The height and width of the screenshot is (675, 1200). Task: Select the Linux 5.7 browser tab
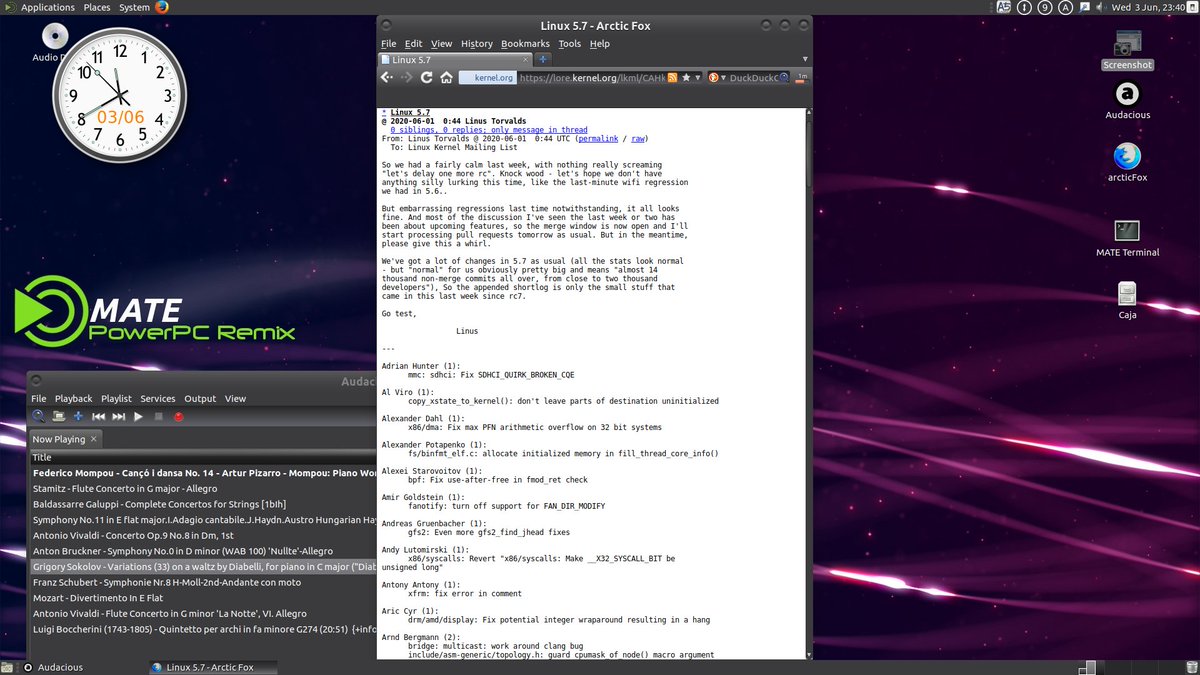(455, 60)
